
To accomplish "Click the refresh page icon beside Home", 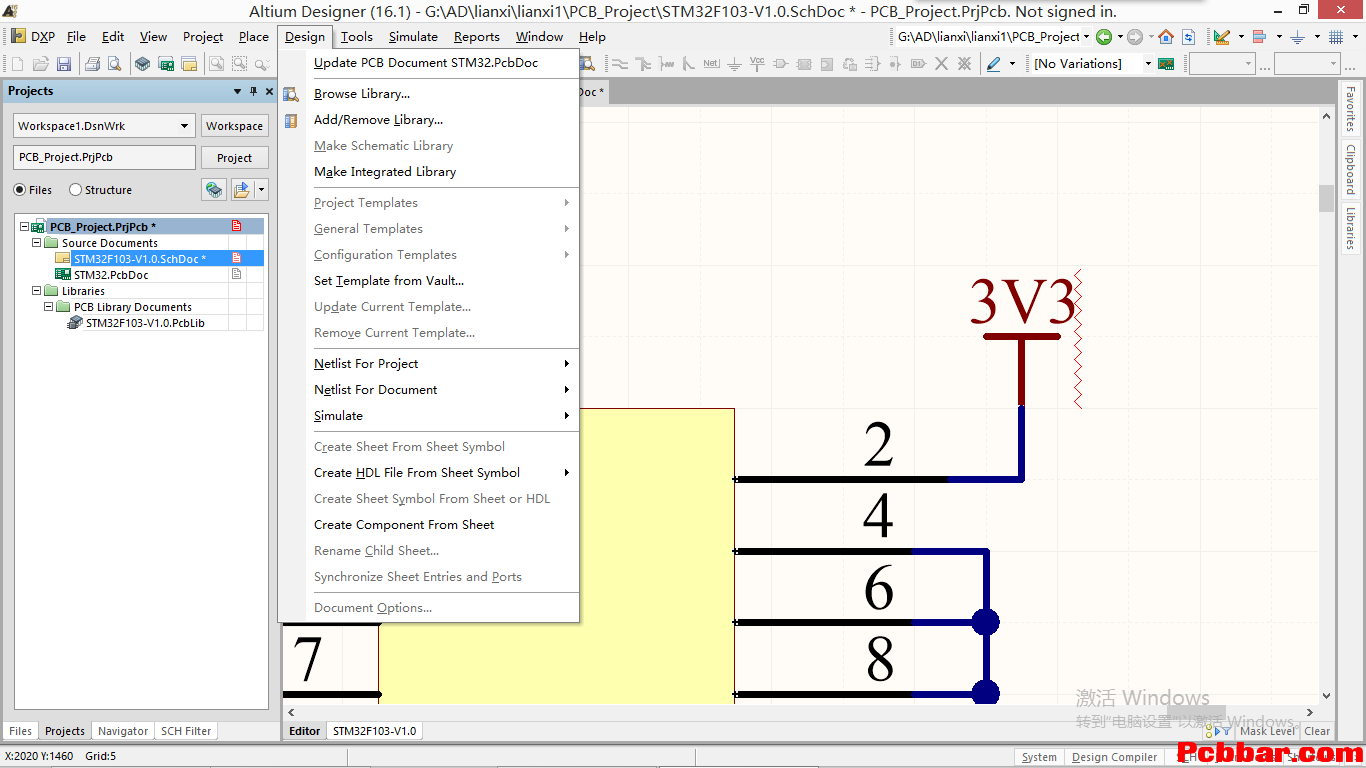I will pos(1188,37).
